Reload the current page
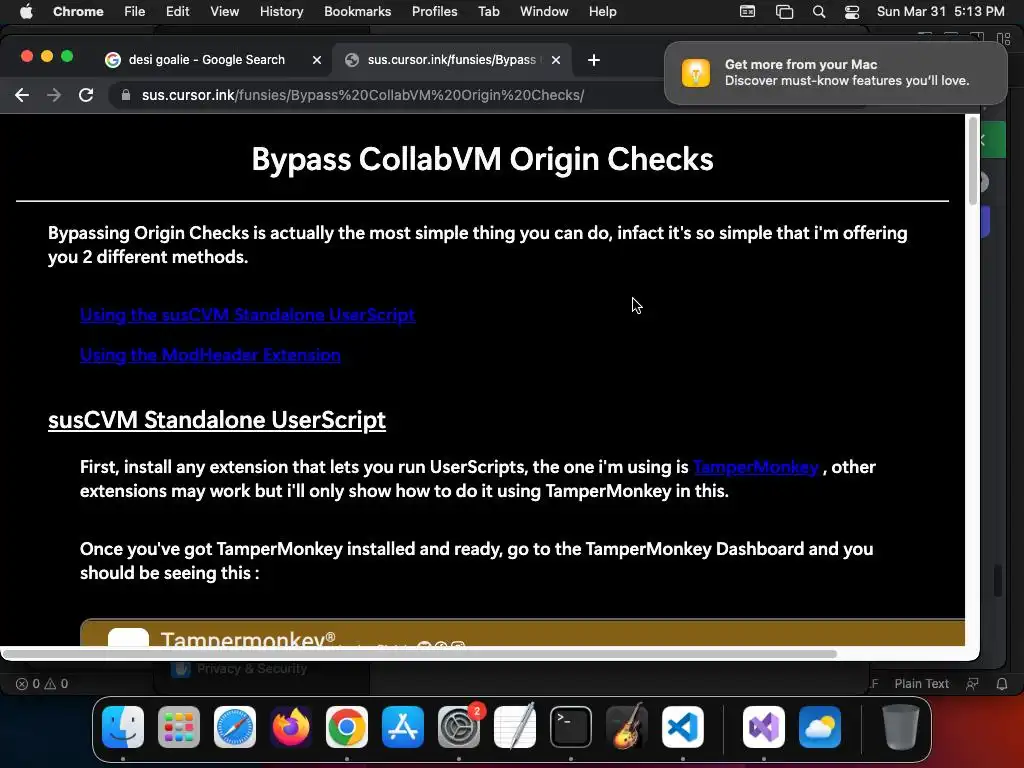 tap(86, 95)
